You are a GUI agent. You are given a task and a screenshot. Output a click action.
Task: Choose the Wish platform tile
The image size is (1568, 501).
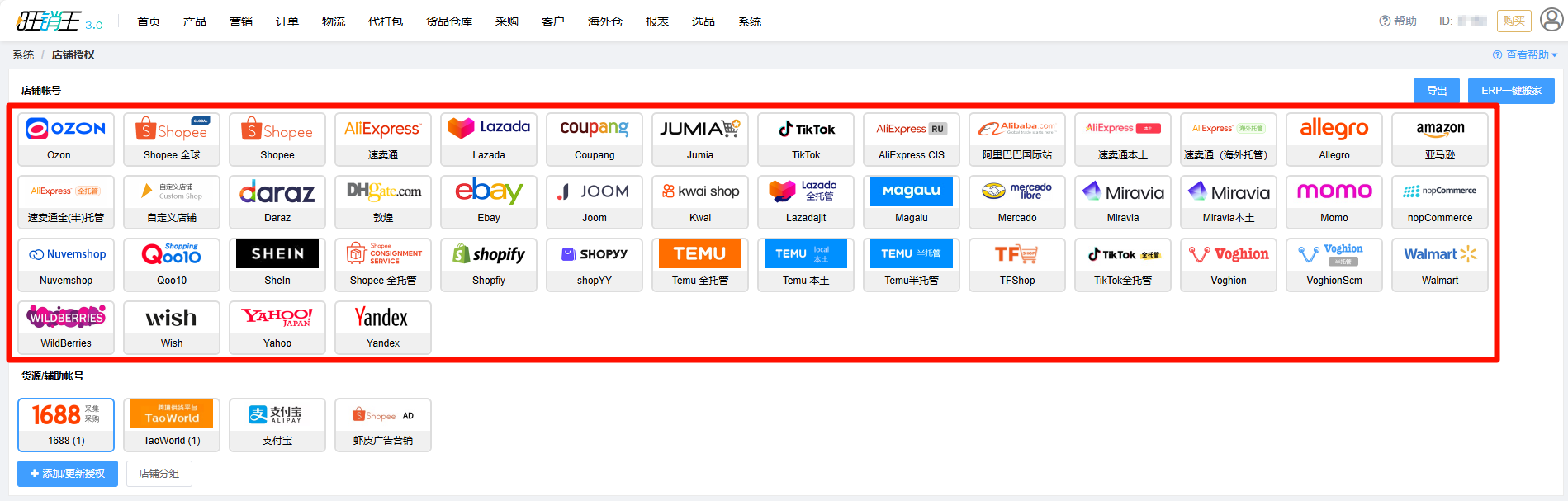172,328
